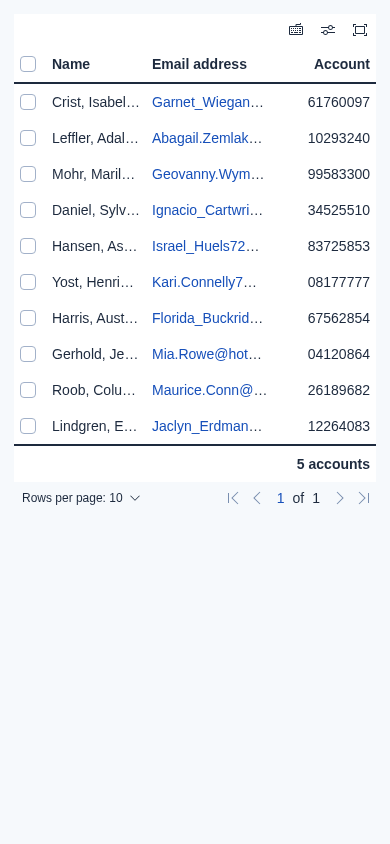The image size is (390, 844).
Task: Click the current page number 1
Action: coord(280,498)
